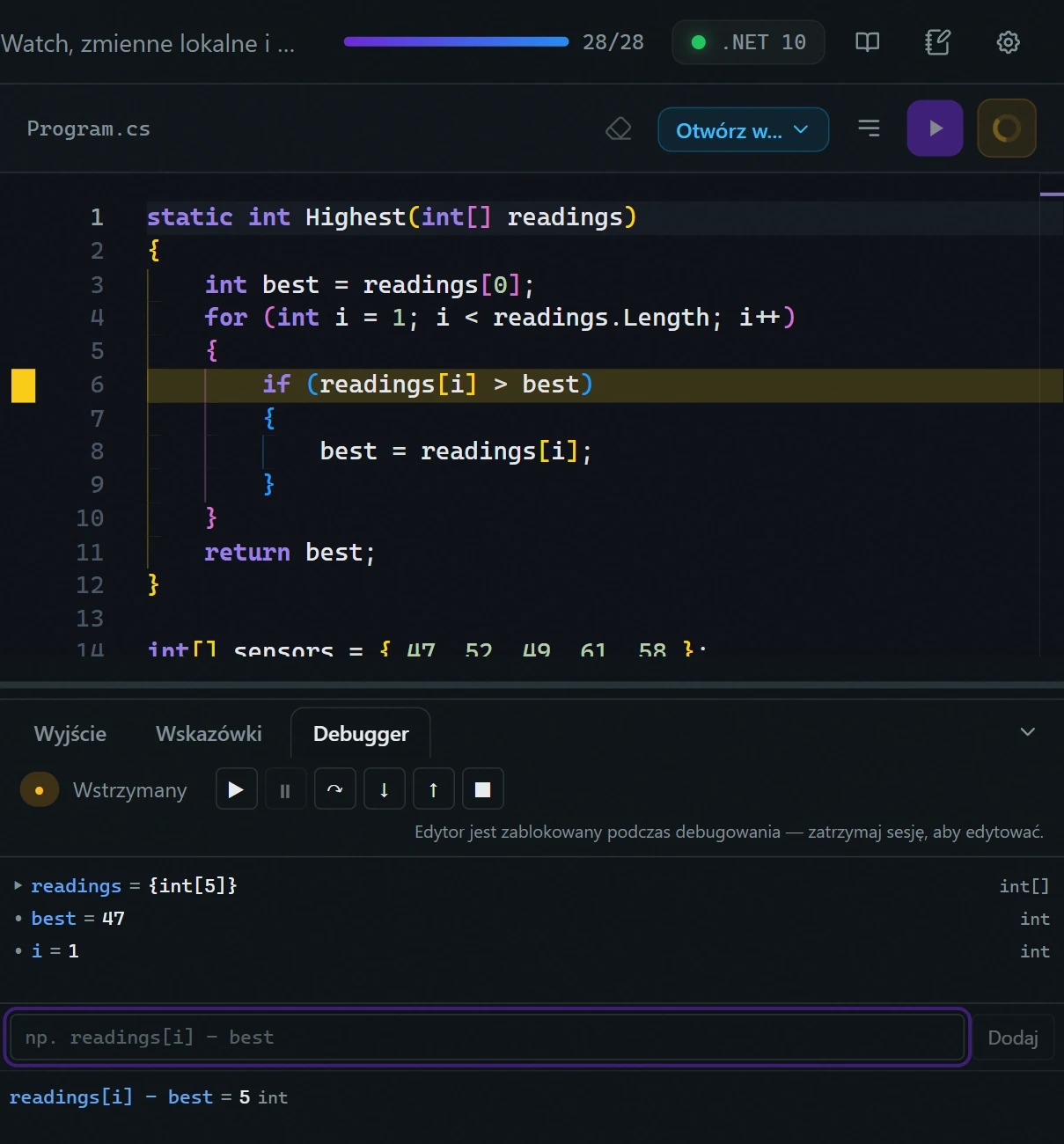1064x1144 pixels.
Task: Click the Wstrzymany status indicator dot
Action: pos(40,790)
